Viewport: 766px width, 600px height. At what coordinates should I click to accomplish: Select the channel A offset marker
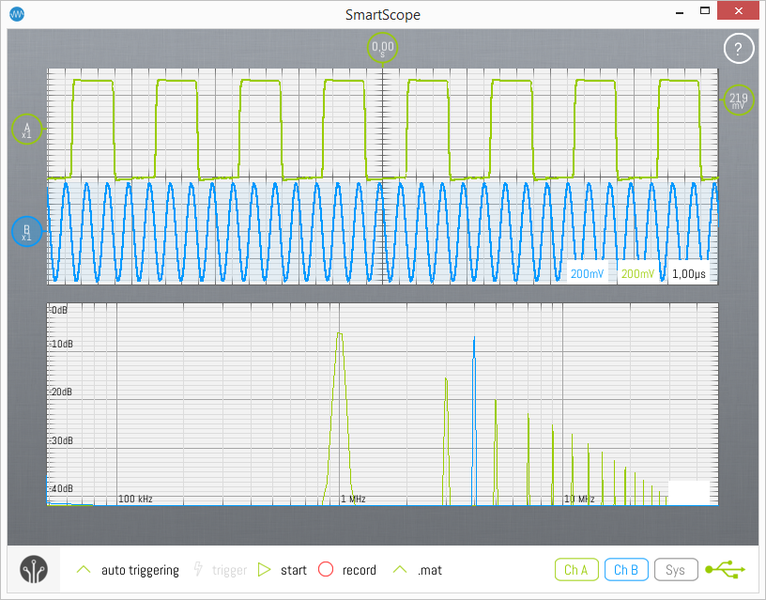[x=27, y=130]
